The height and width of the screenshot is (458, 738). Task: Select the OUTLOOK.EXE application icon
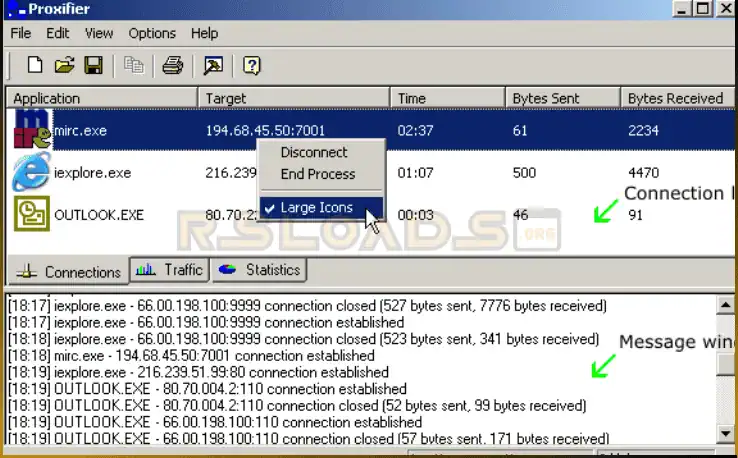[x=30, y=214]
